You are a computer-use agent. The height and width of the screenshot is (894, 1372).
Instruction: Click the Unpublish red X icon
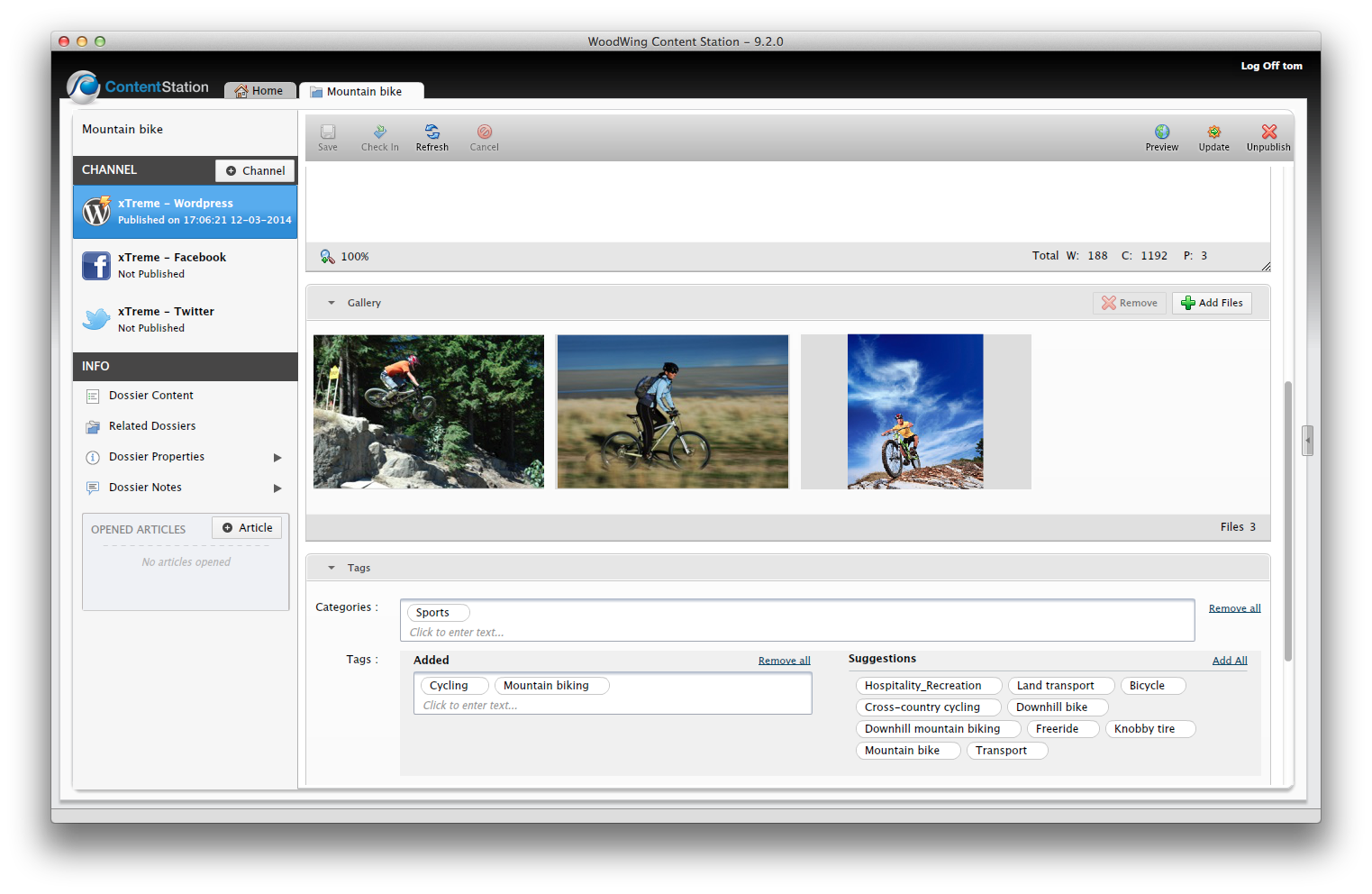tap(1268, 132)
